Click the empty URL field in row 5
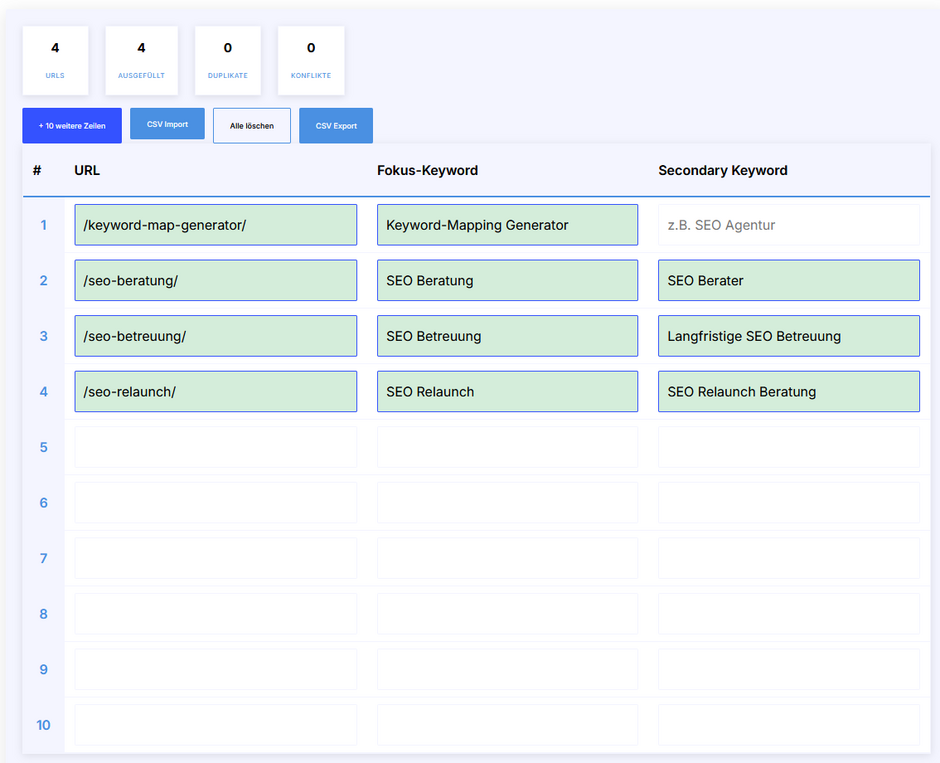The image size is (940, 763). [215, 447]
